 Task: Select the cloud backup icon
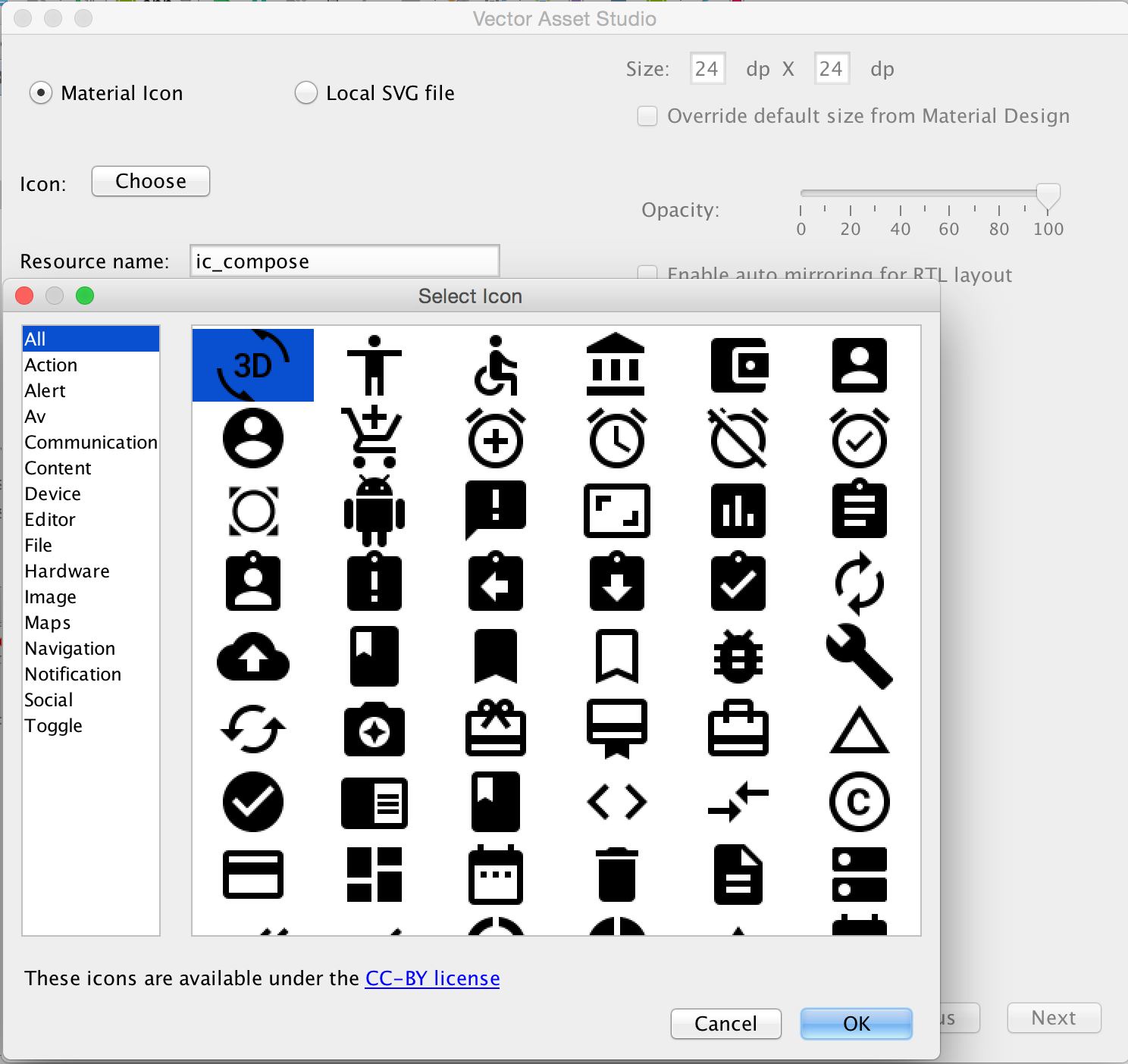click(x=252, y=657)
